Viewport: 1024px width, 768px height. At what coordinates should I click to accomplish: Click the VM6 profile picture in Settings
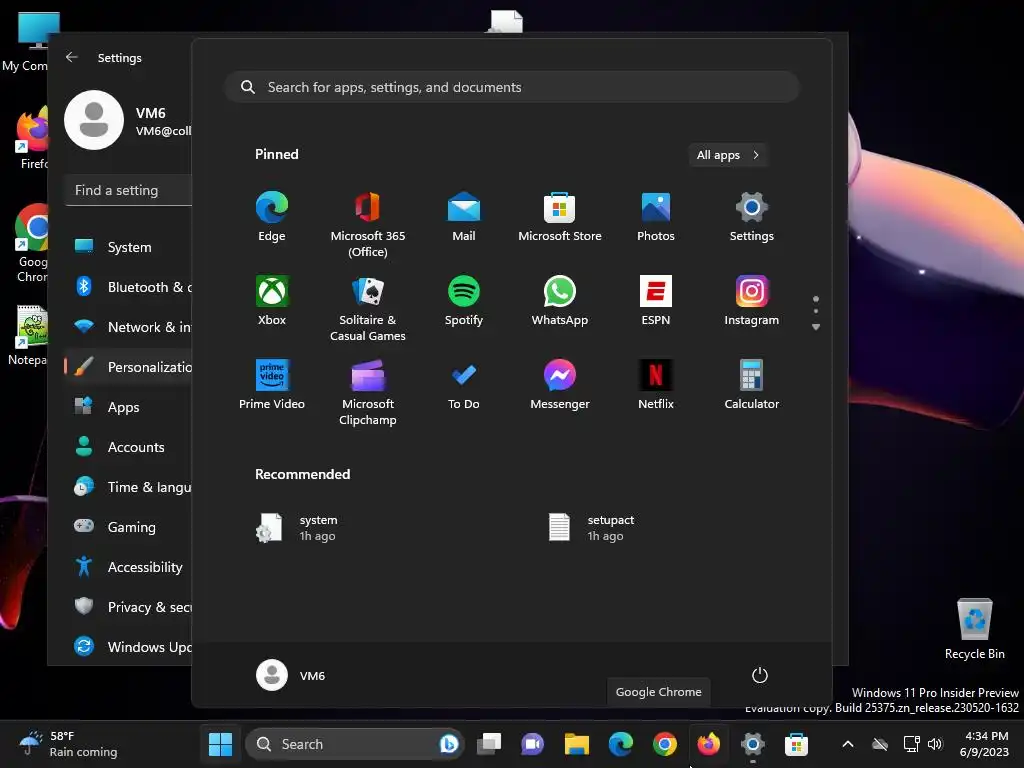[94, 120]
